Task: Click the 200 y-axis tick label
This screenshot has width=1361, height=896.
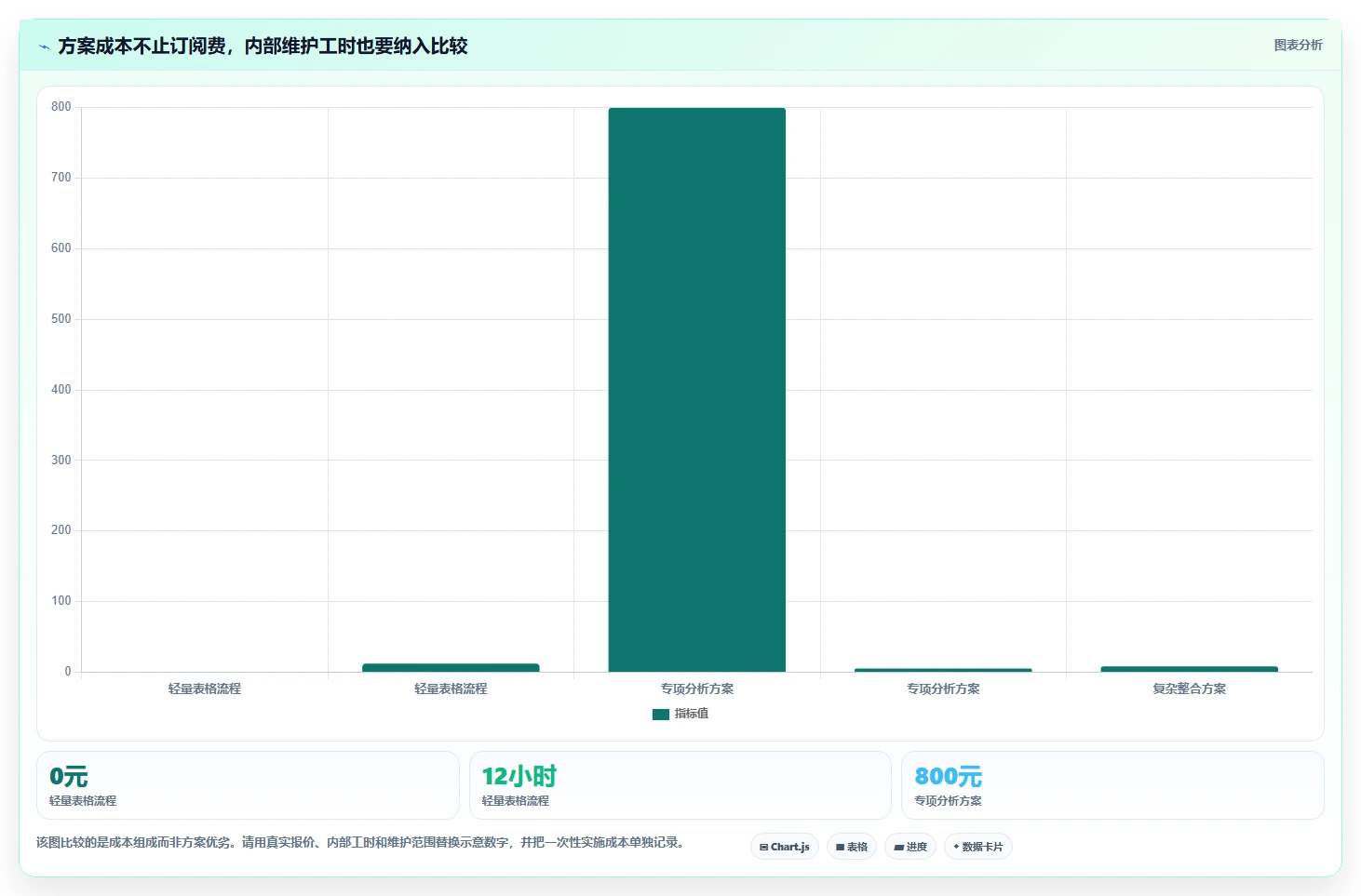Action: click(61, 530)
